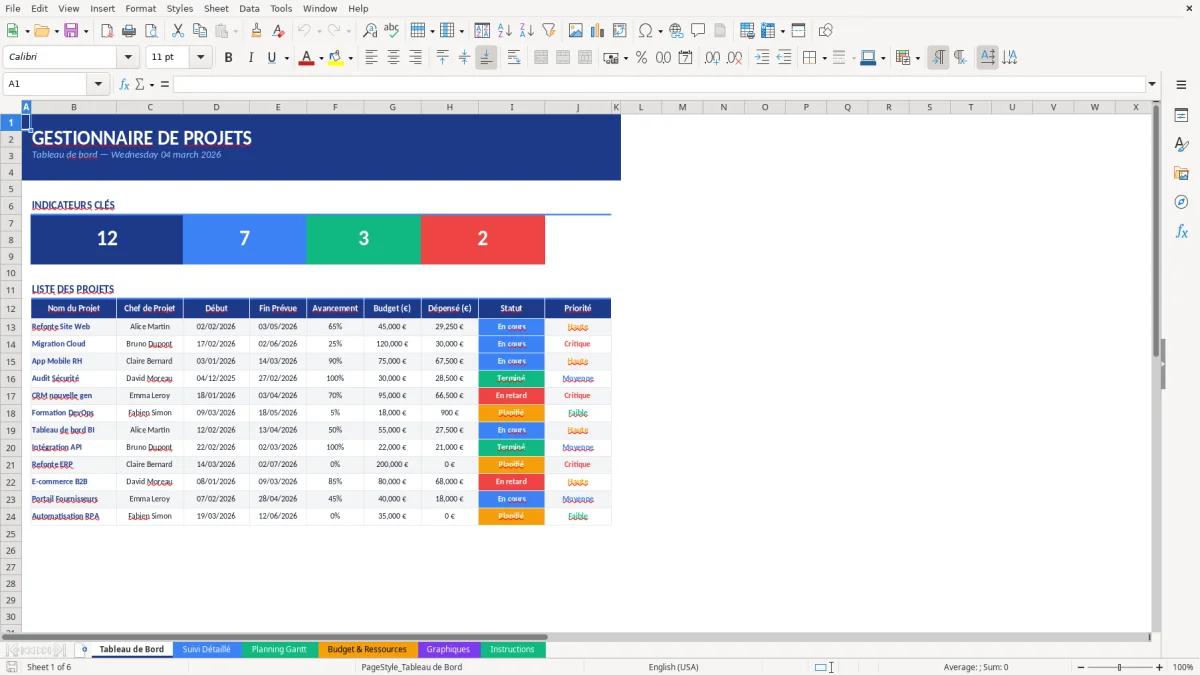
Task: Run the Spelling check tool
Action: click(392, 31)
